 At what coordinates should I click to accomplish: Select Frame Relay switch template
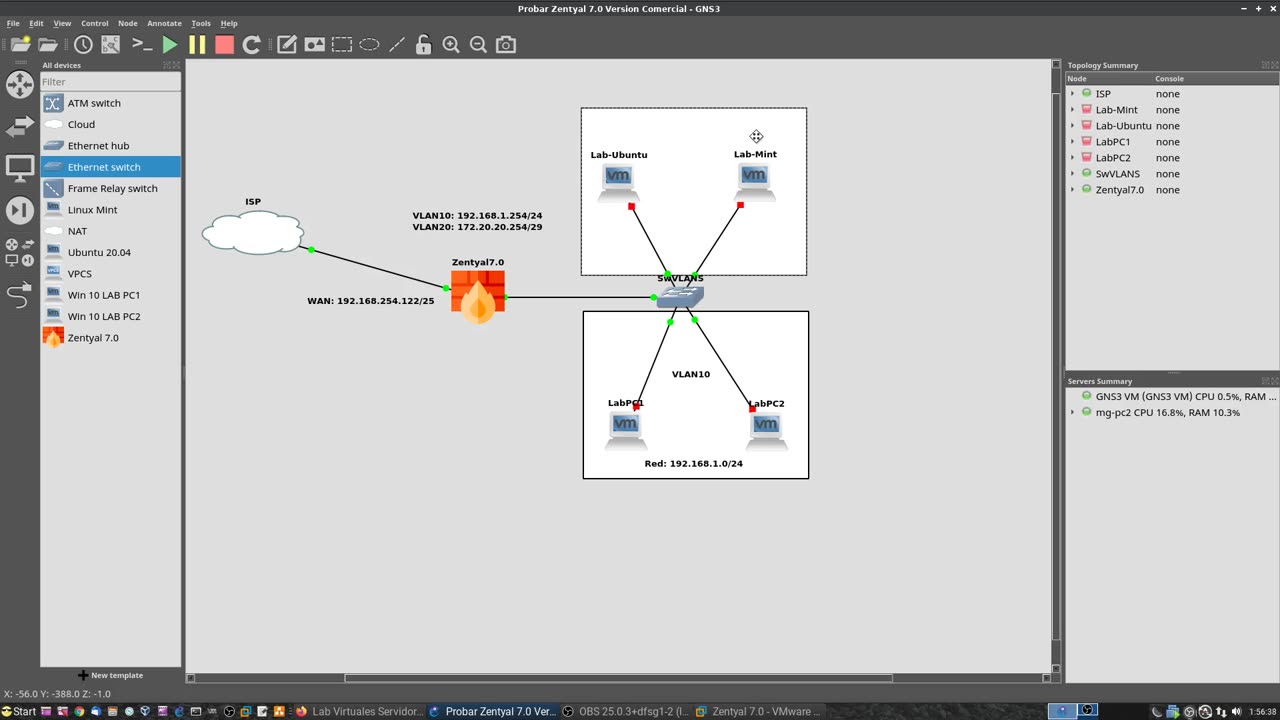(110, 188)
